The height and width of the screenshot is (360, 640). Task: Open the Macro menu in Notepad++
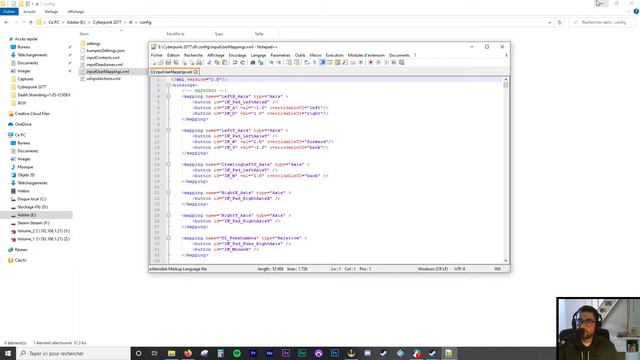pyautogui.click(x=316, y=55)
